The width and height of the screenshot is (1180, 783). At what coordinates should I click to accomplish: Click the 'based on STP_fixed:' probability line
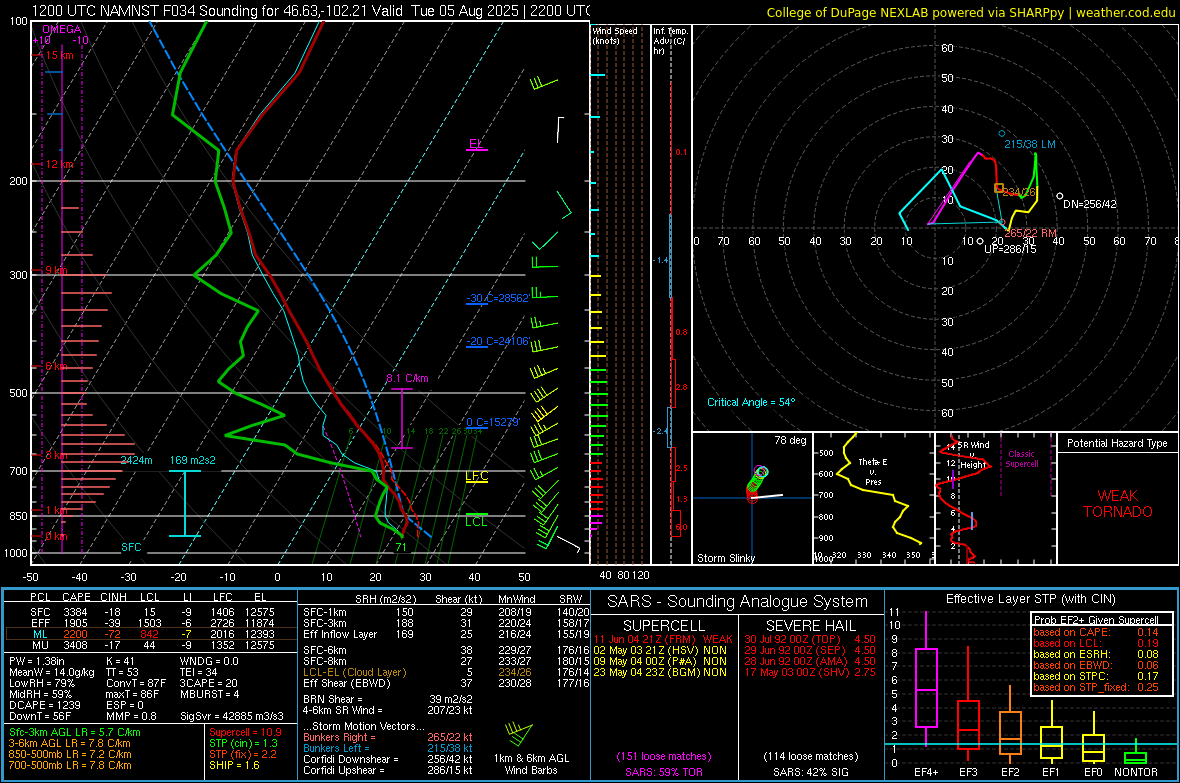click(x=1096, y=687)
